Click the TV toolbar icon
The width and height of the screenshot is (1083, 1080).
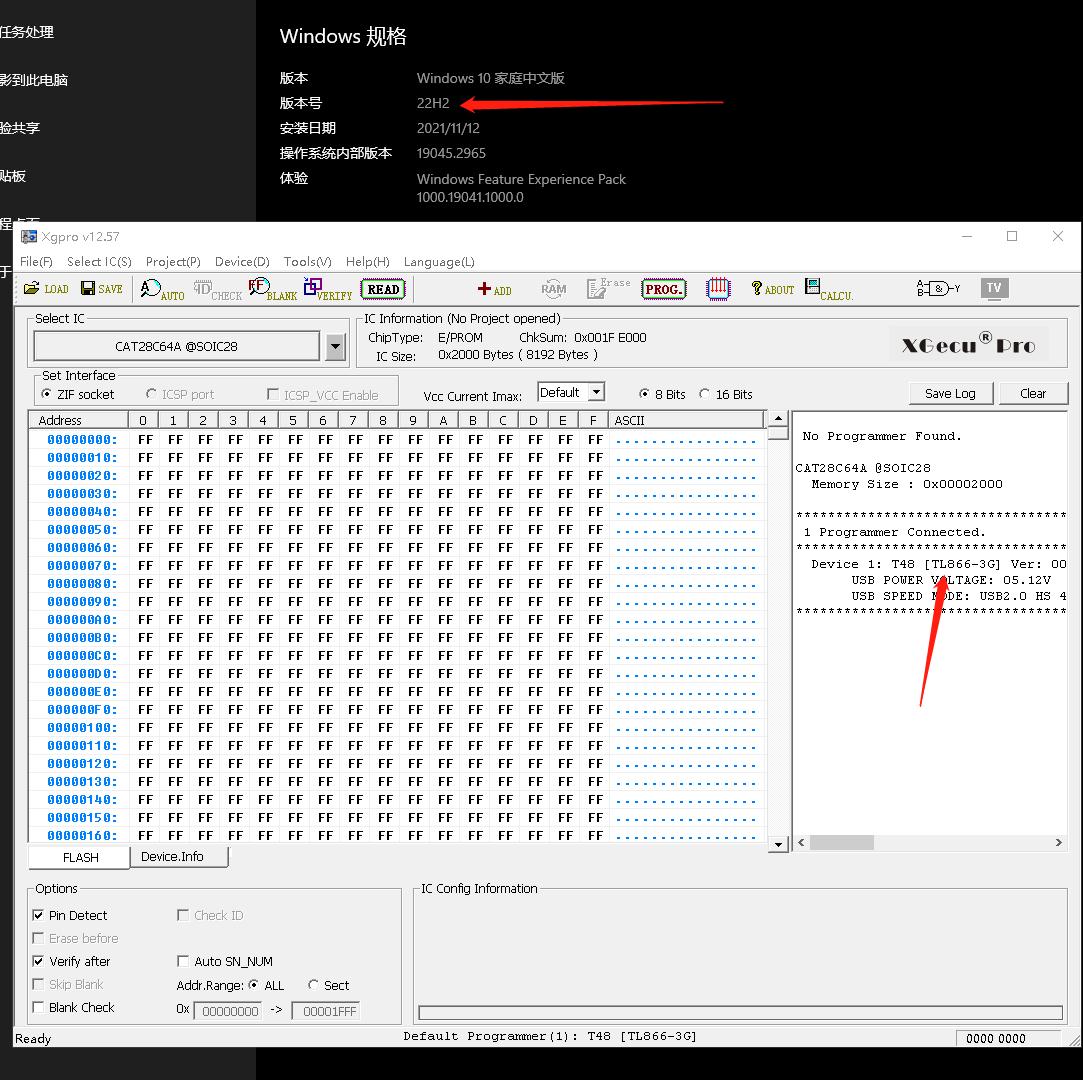tap(993, 288)
